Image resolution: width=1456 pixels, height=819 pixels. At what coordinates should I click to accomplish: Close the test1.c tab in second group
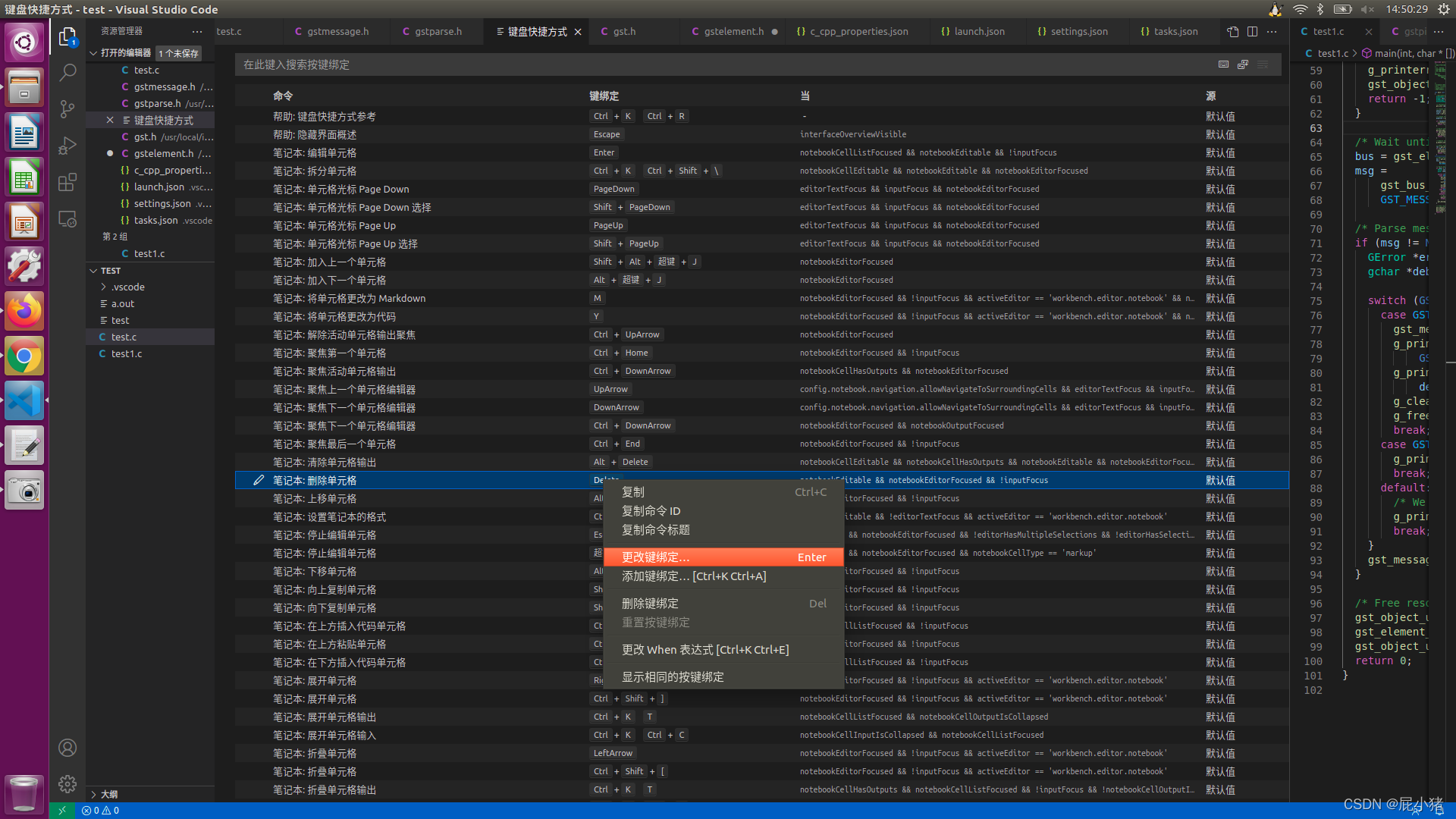pos(1368,32)
